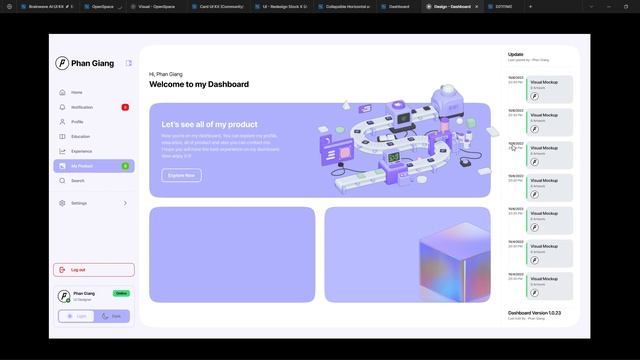Click the Home house icon
640x360 pixels.
tap(62, 92)
